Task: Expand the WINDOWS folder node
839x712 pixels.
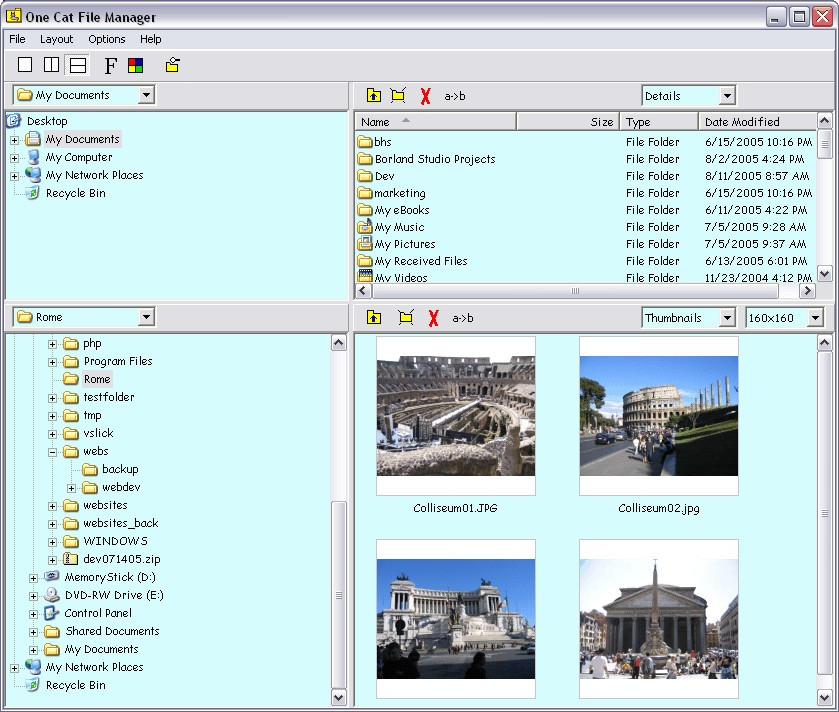Action: [52, 542]
